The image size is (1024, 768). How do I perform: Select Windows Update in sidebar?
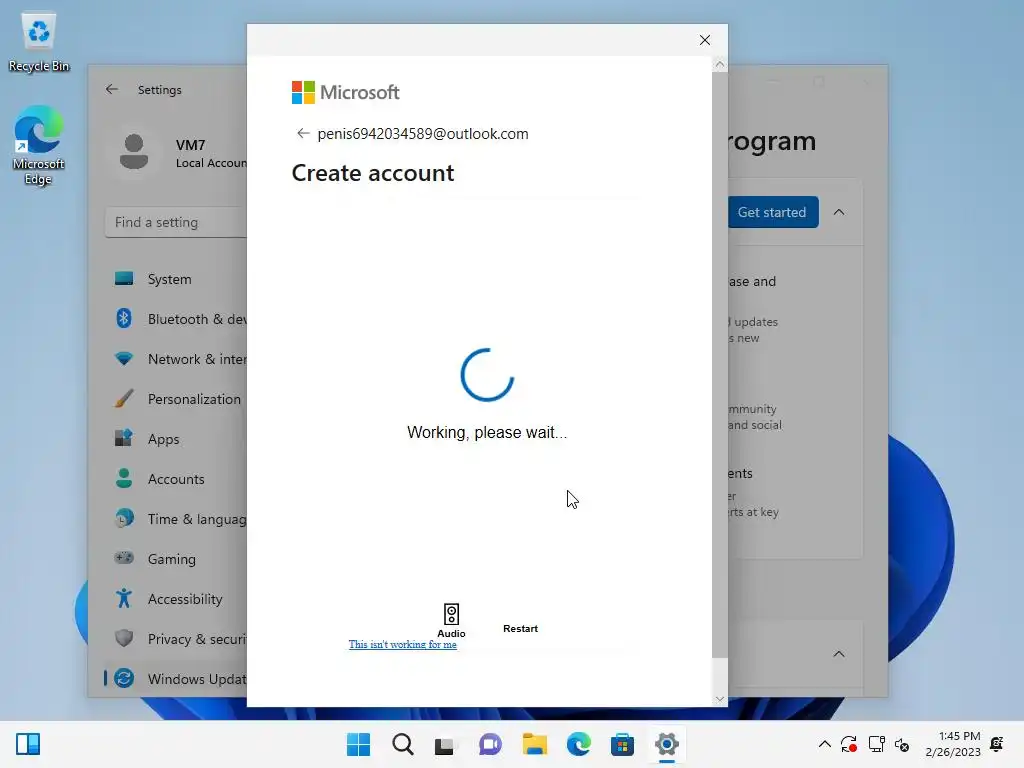pyautogui.click(x=176, y=679)
